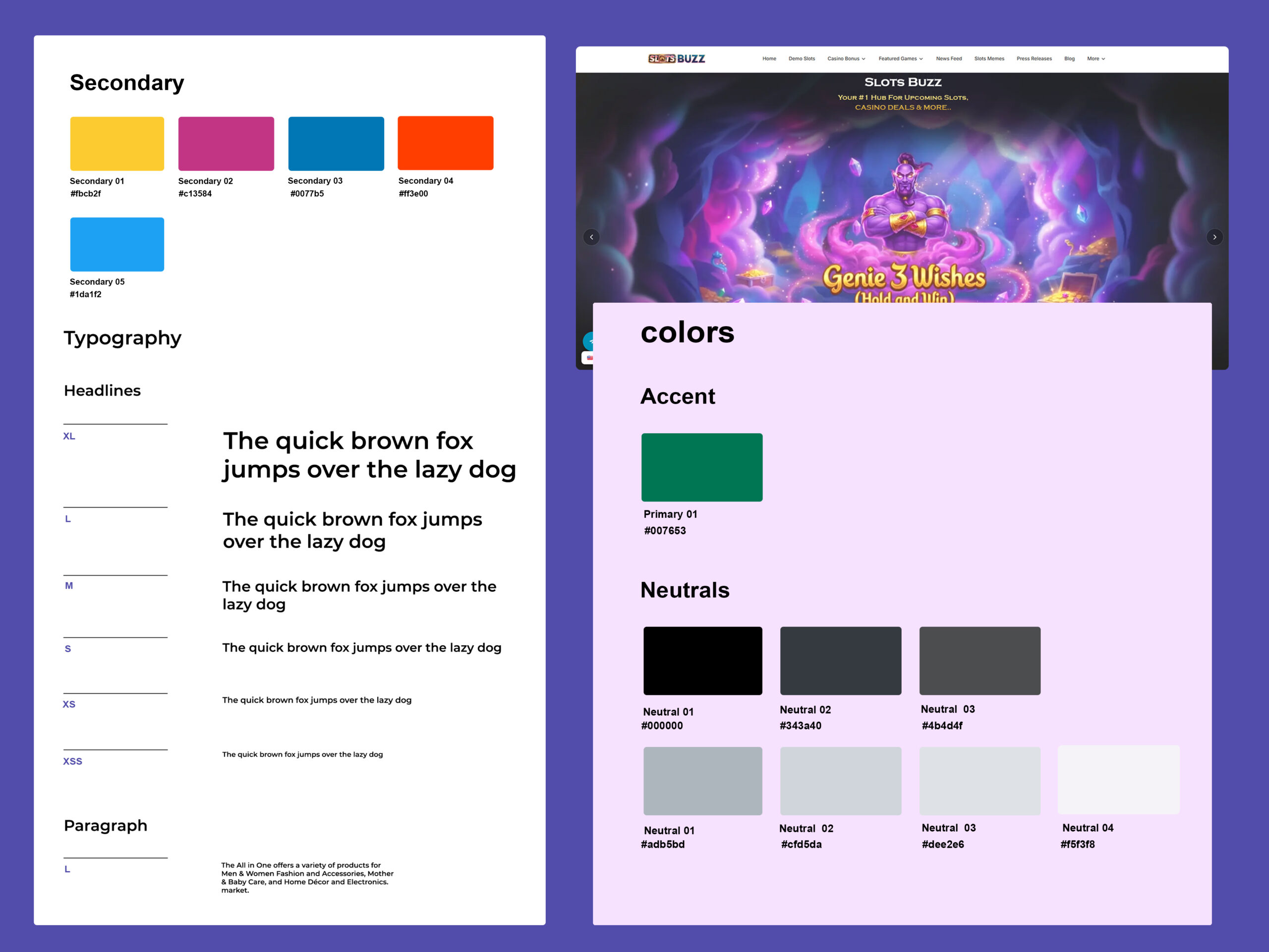This screenshot has height=952, width=1269.
Task: Click the XL sample headline sentence
Action: pos(369,455)
